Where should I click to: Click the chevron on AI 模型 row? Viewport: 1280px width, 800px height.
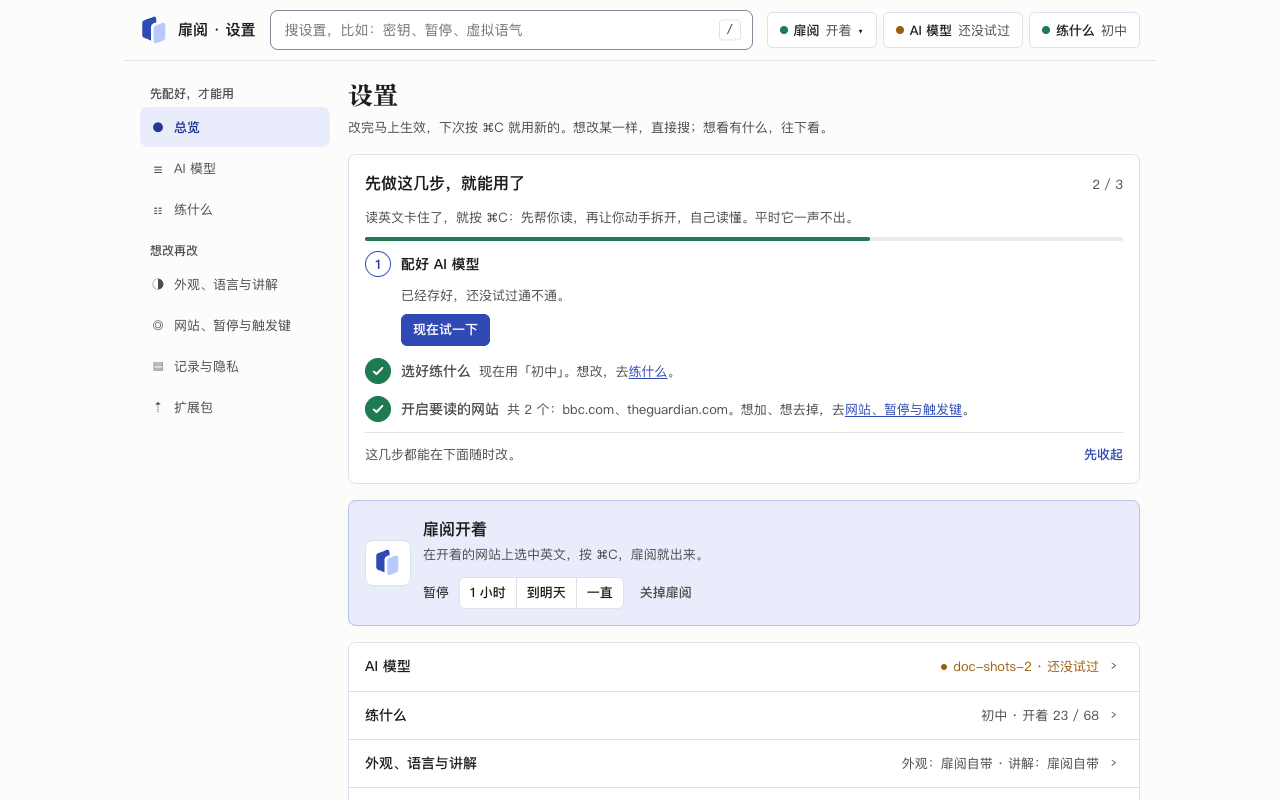1114,666
